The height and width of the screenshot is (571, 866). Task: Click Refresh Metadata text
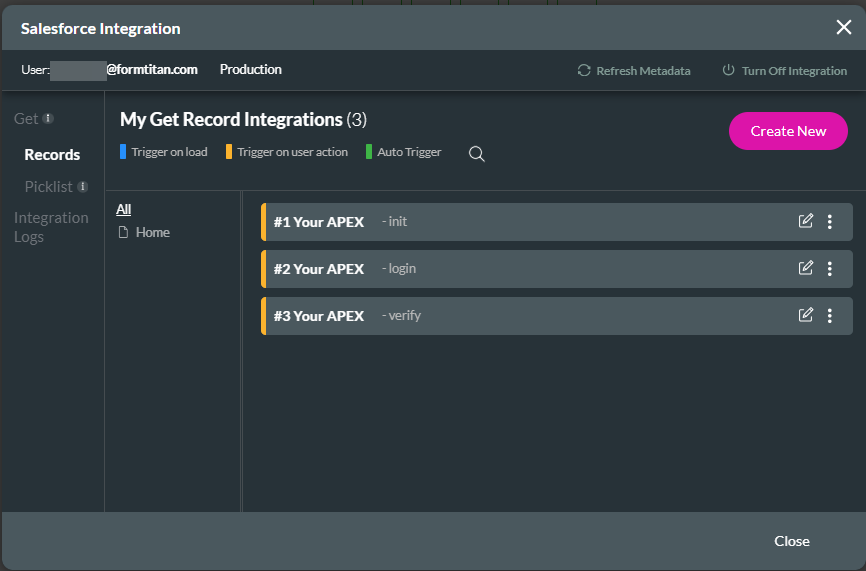coord(643,71)
